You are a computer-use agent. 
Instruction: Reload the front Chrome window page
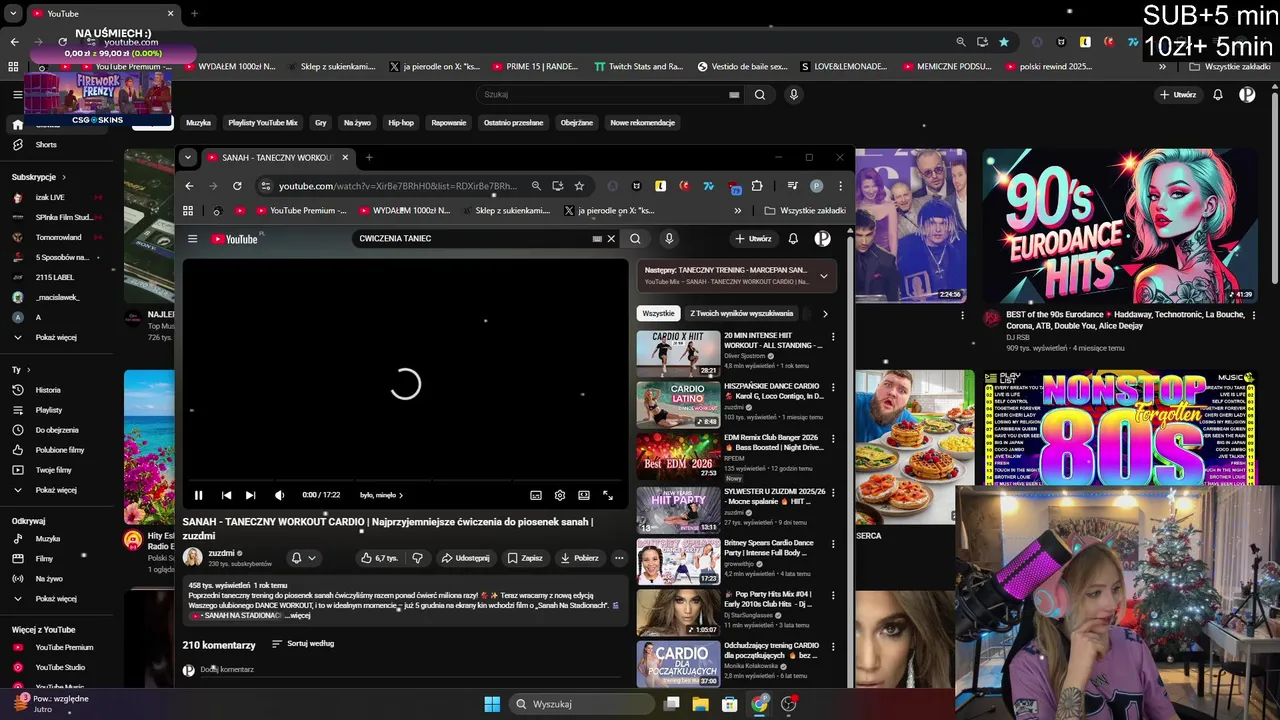(237, 186)
